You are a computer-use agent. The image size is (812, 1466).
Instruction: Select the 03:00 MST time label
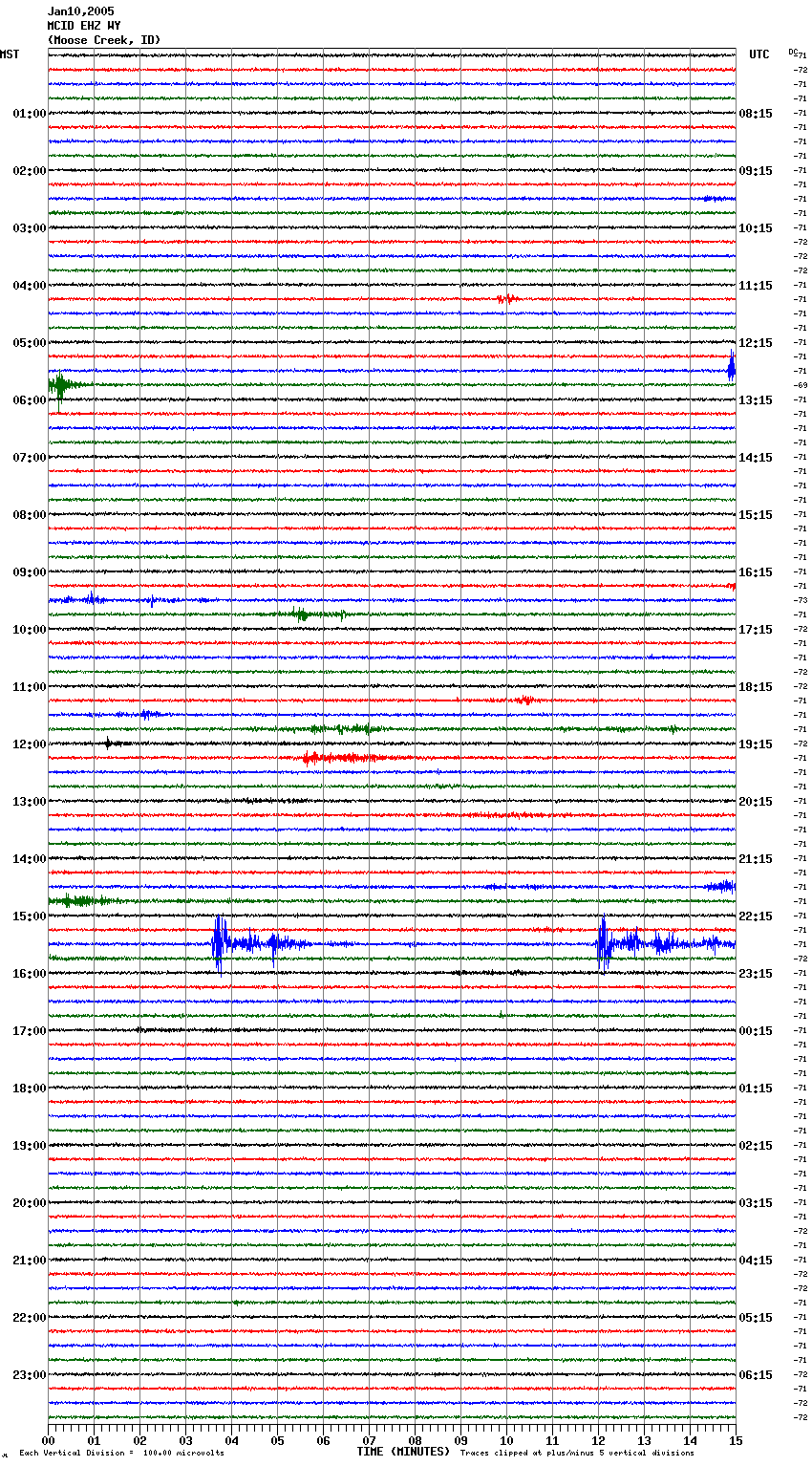[x=30, y=228]
